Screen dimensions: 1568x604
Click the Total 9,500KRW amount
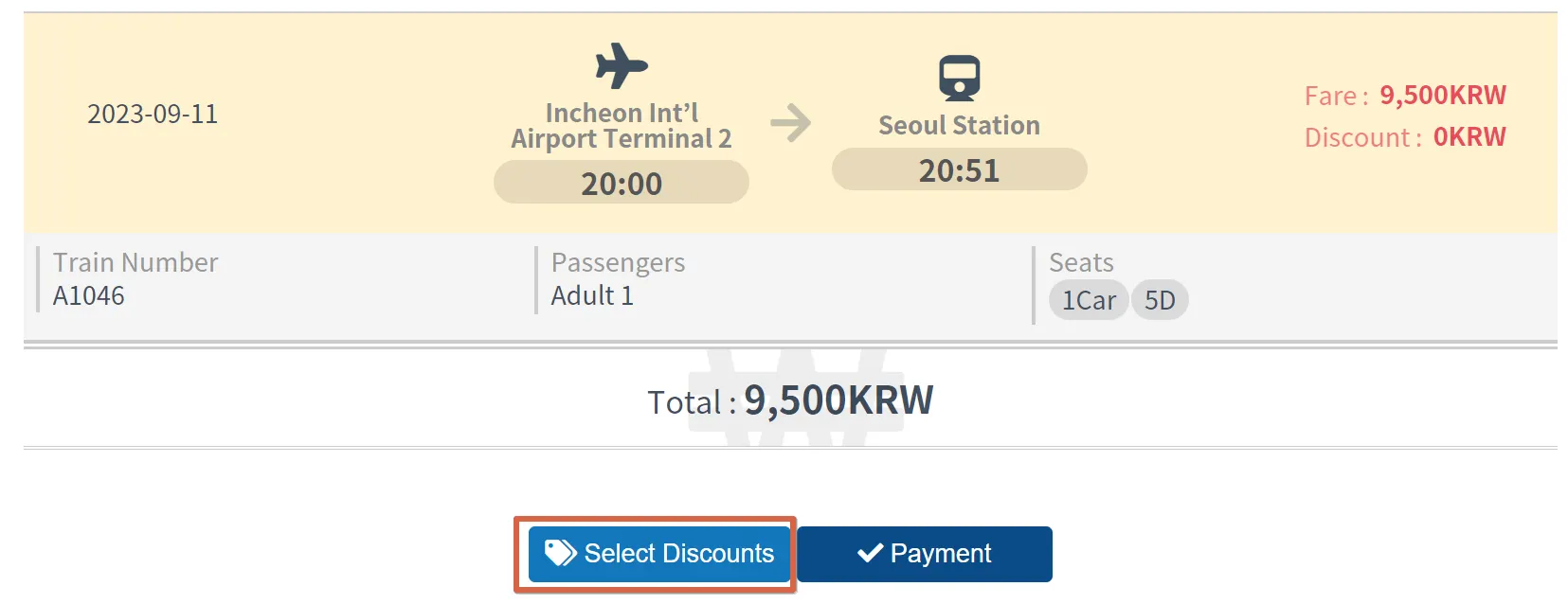point(838,400)
